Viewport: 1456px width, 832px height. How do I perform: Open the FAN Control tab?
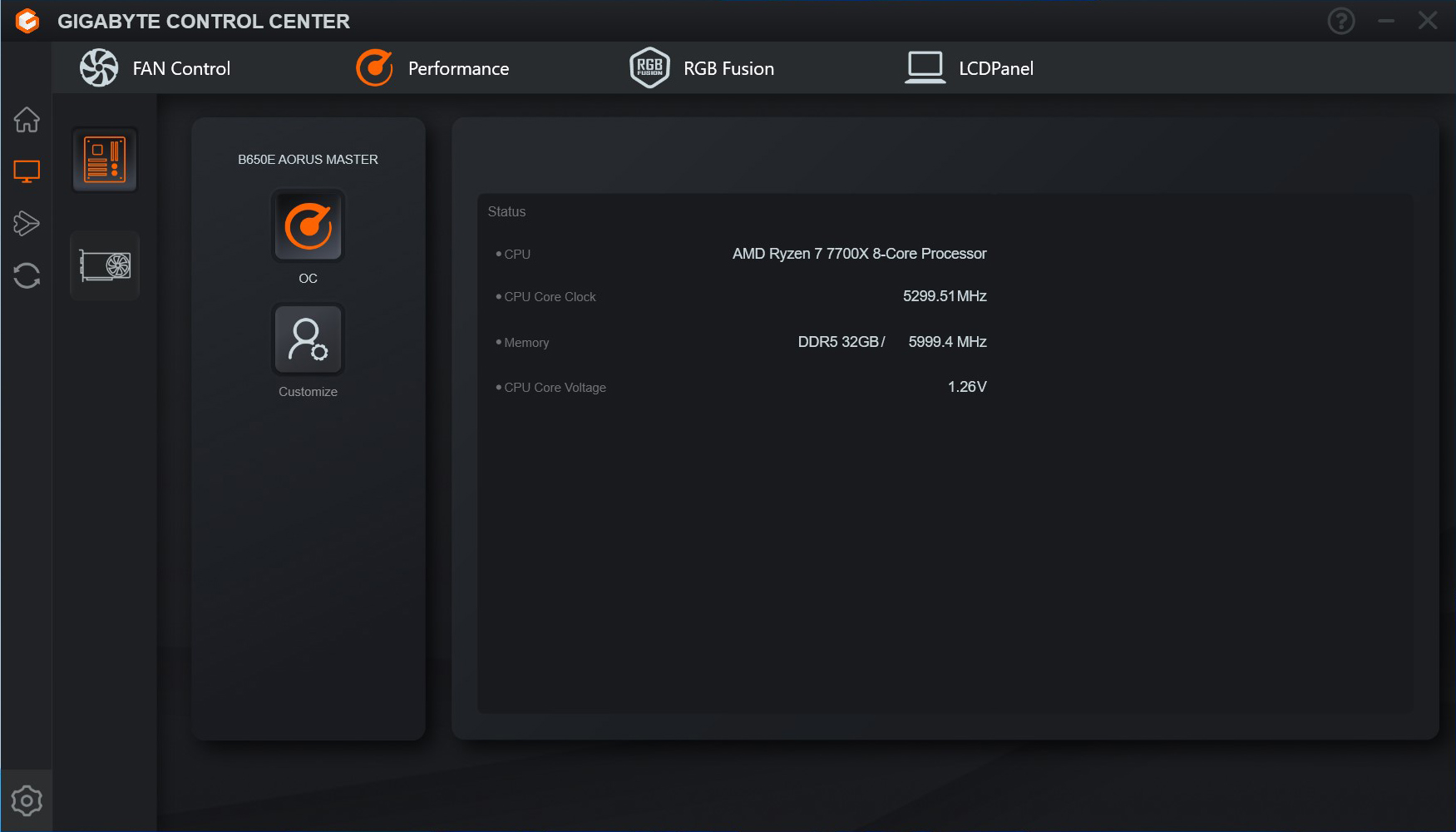155,68
